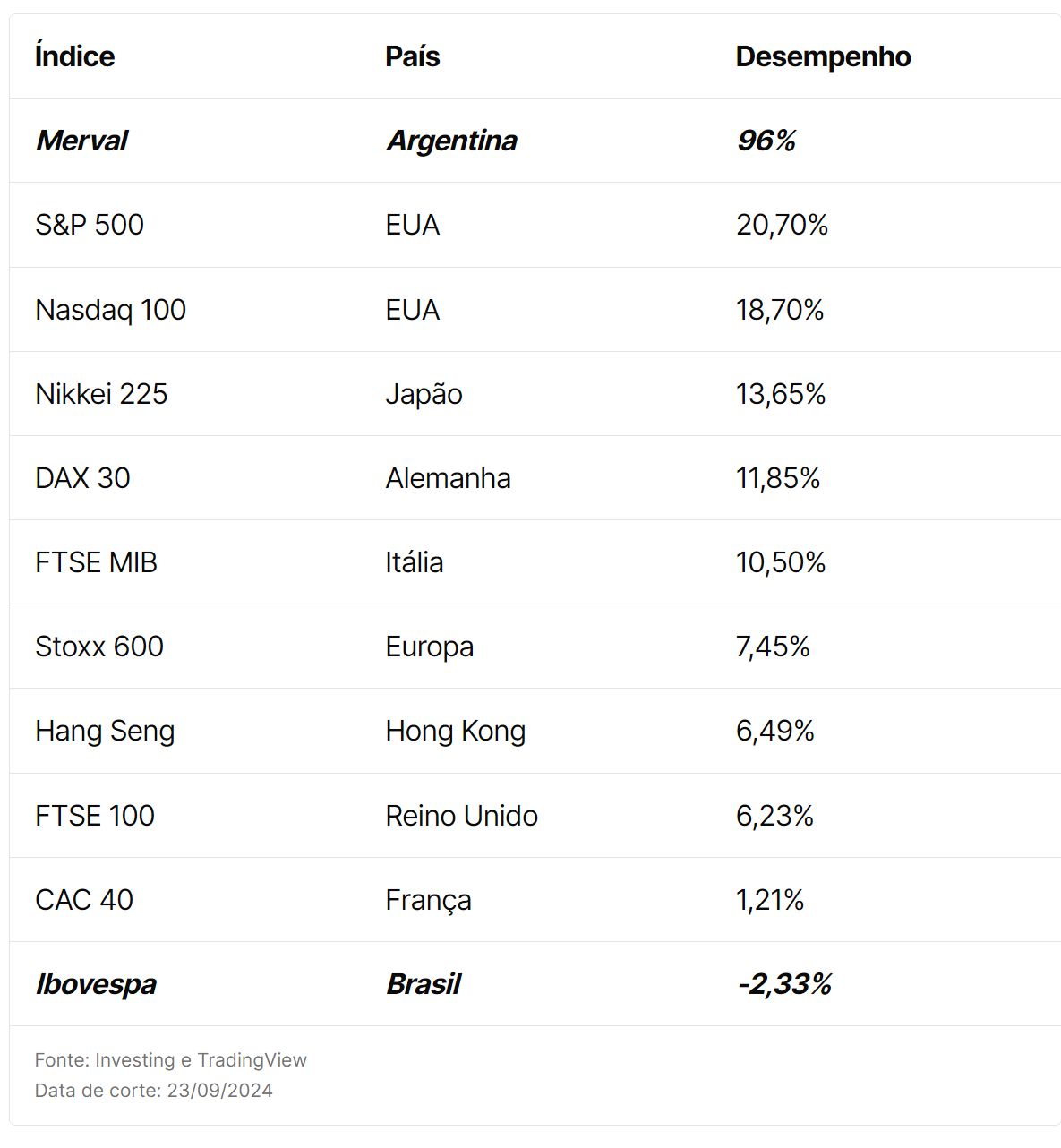The height and width of the screenshot is (1148, 1061).
Task: Click the 96% performance value
Action: (x=766, y=141)
